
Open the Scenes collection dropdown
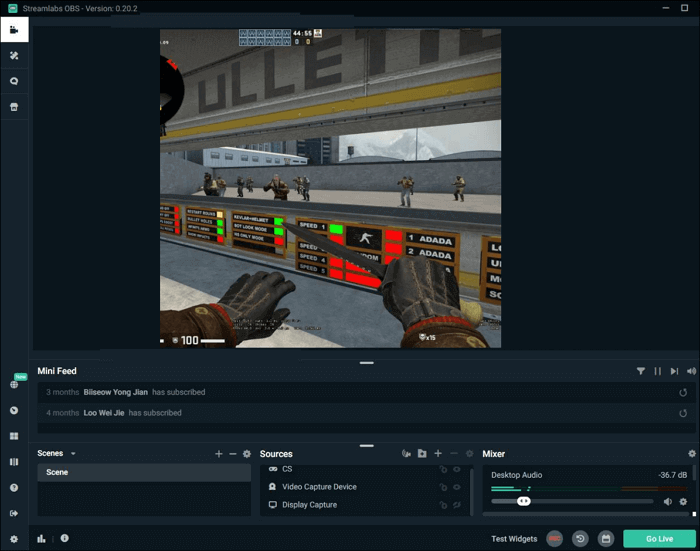(x=73, y=454)
